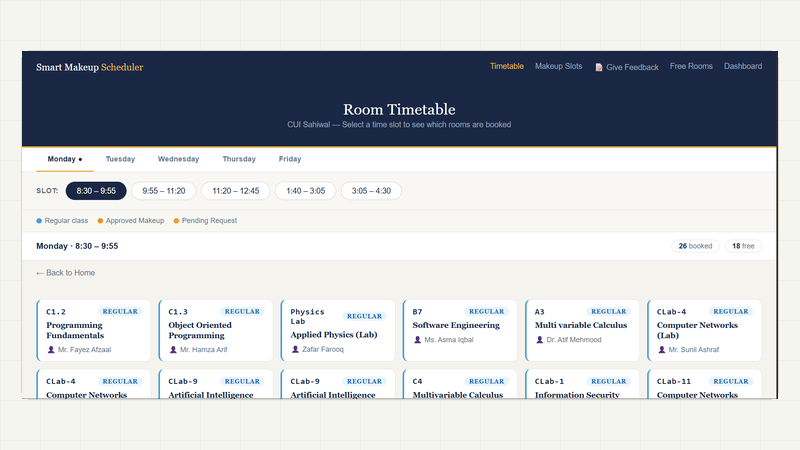Click person icon beside Ms. Asma Iqbal
The width and height of the screenshot is (800, 450).
click(417, 339)
